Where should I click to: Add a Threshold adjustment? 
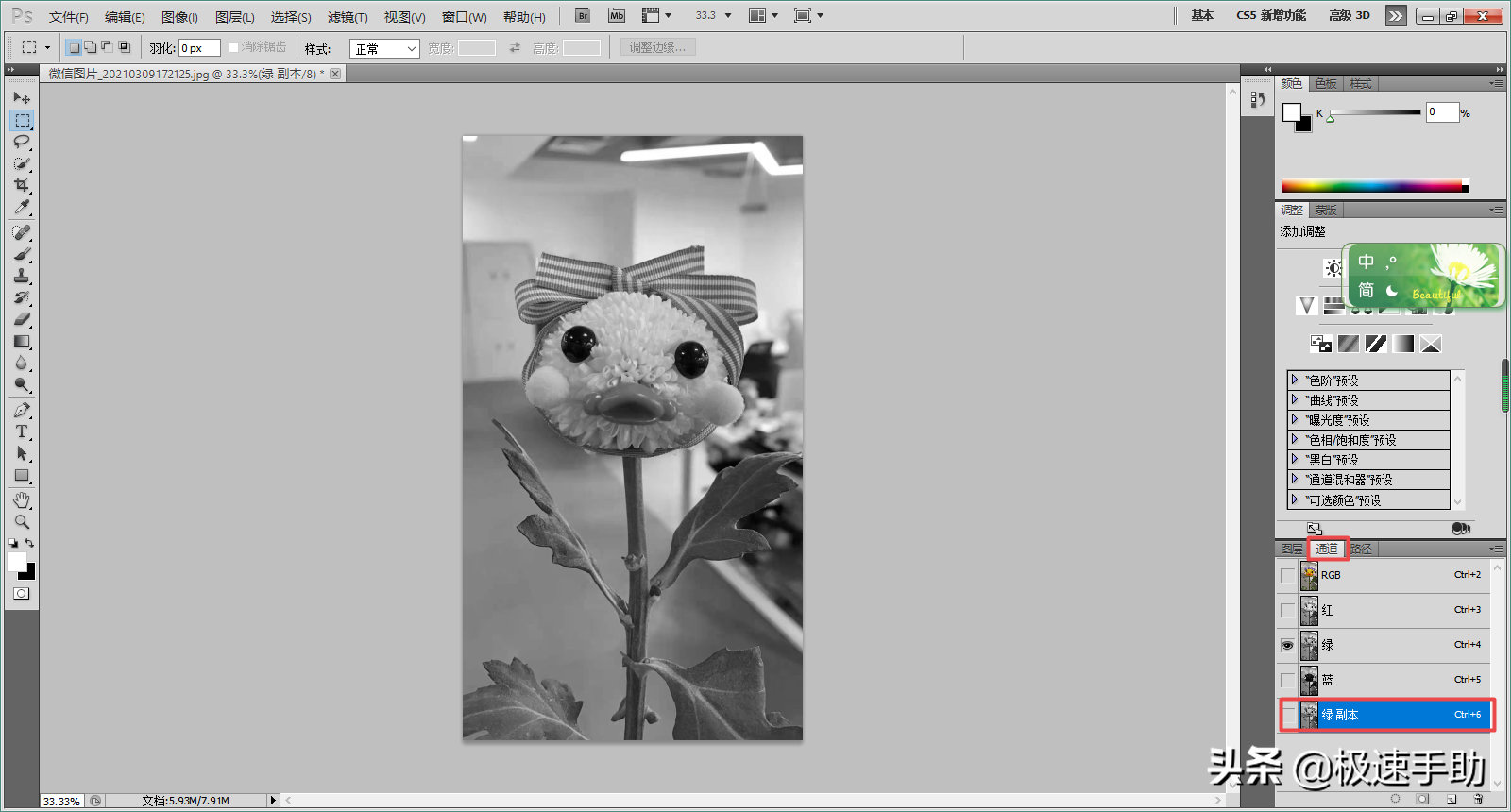click(x=1376, y=344)
